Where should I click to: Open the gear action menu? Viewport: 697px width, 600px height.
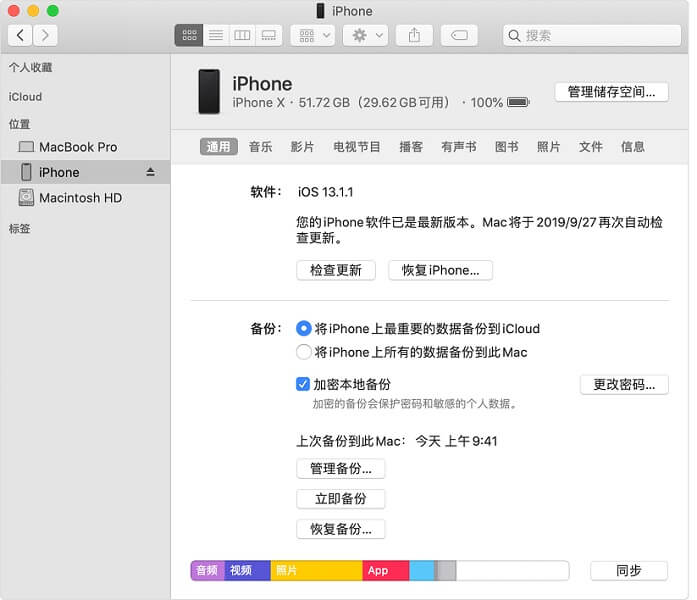pyautogui.click(x=366, y=35)
